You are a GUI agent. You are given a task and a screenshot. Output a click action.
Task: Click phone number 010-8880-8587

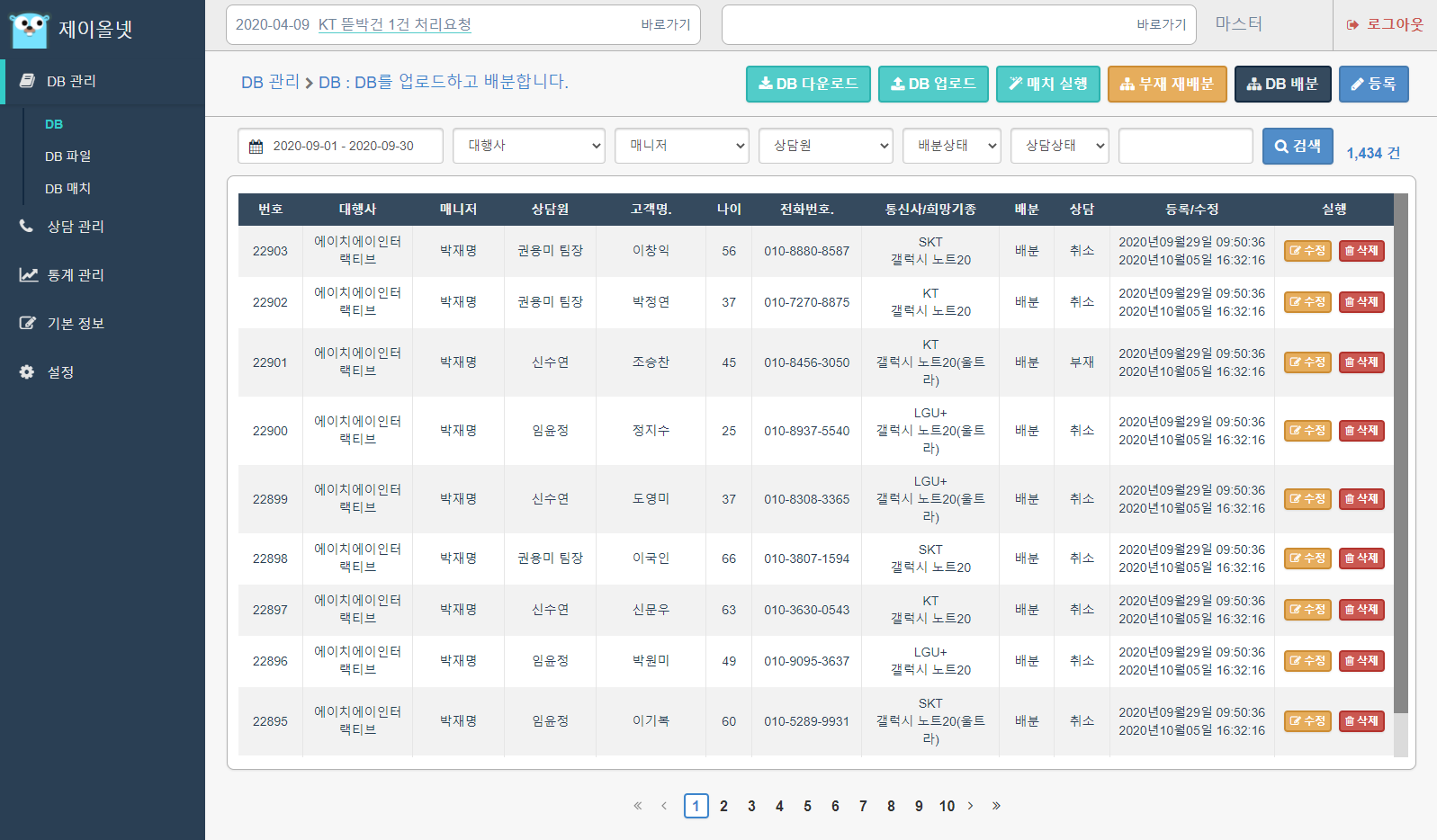pos(807,251)
